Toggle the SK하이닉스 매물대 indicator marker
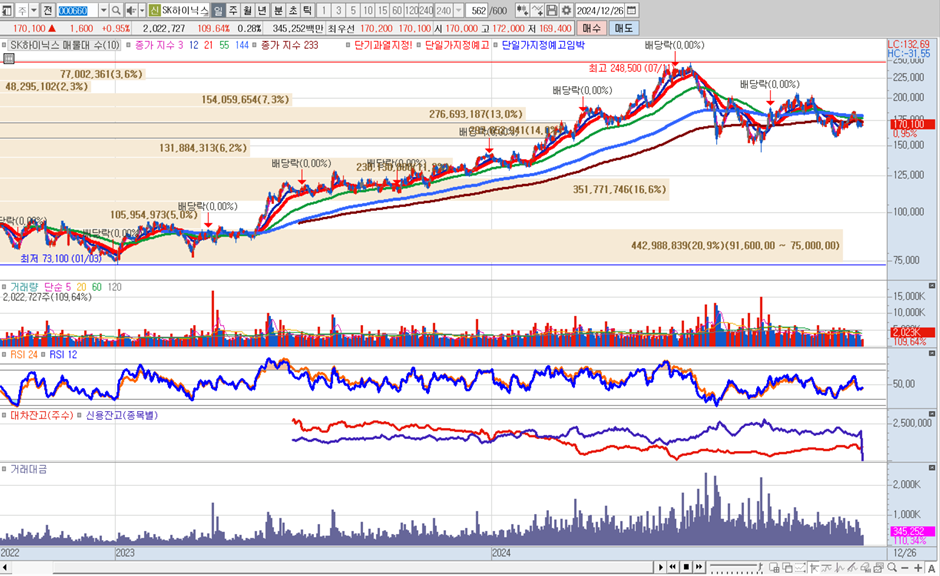Image resolution: width=940 pixels, height=576 pixels. point(4,45)
